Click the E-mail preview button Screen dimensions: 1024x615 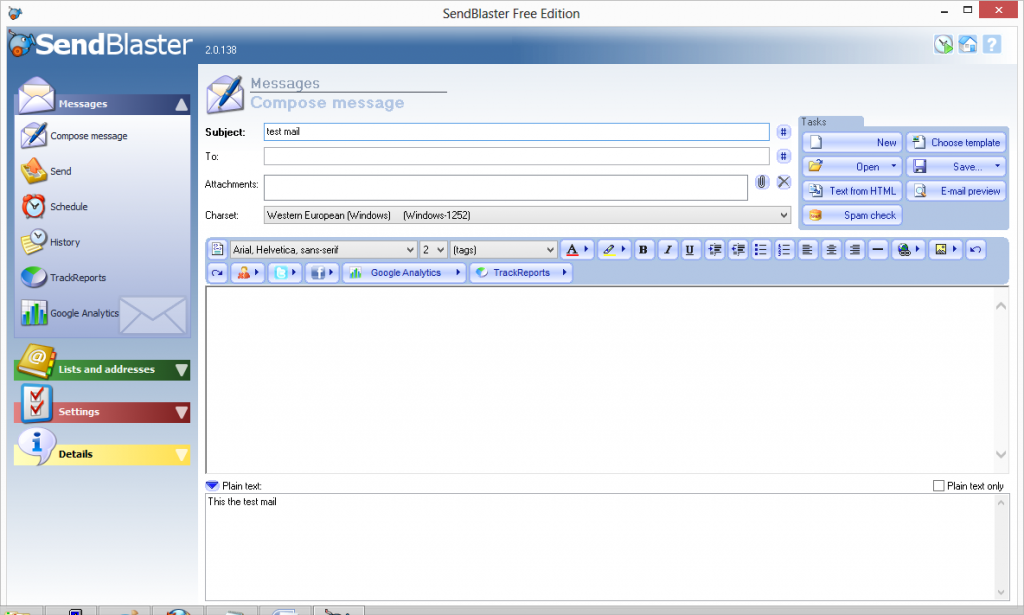(956, 191)
